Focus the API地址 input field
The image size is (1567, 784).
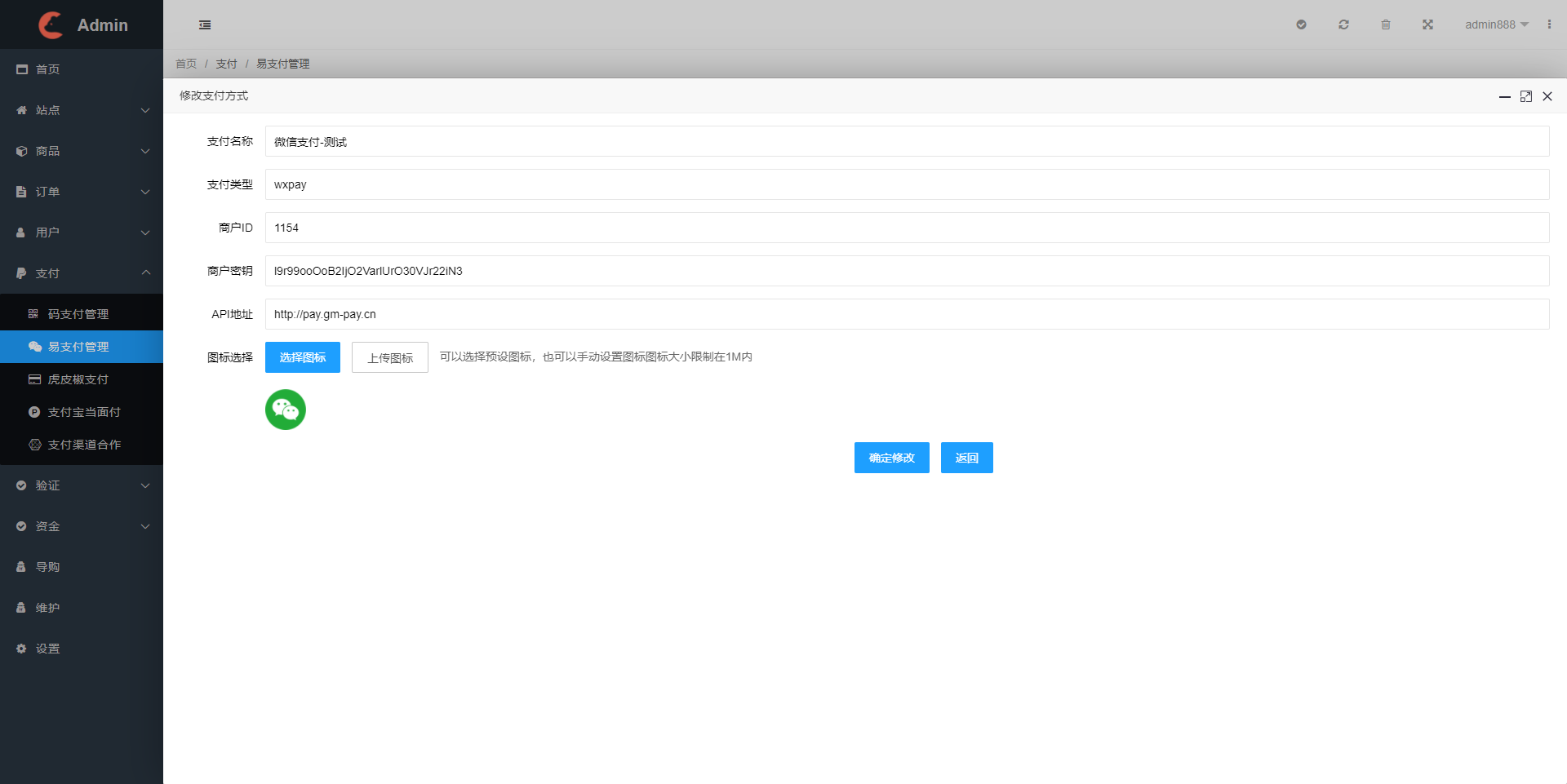907,314
